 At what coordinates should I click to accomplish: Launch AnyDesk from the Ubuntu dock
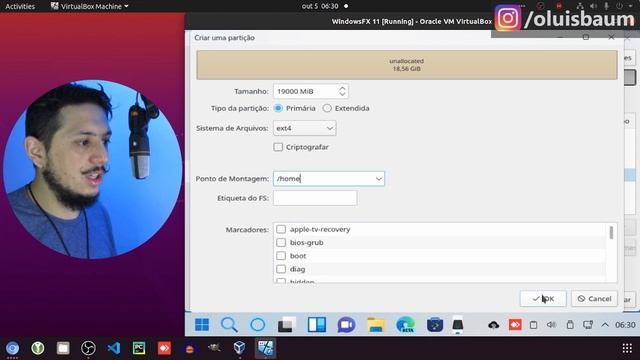pos(164,348)
